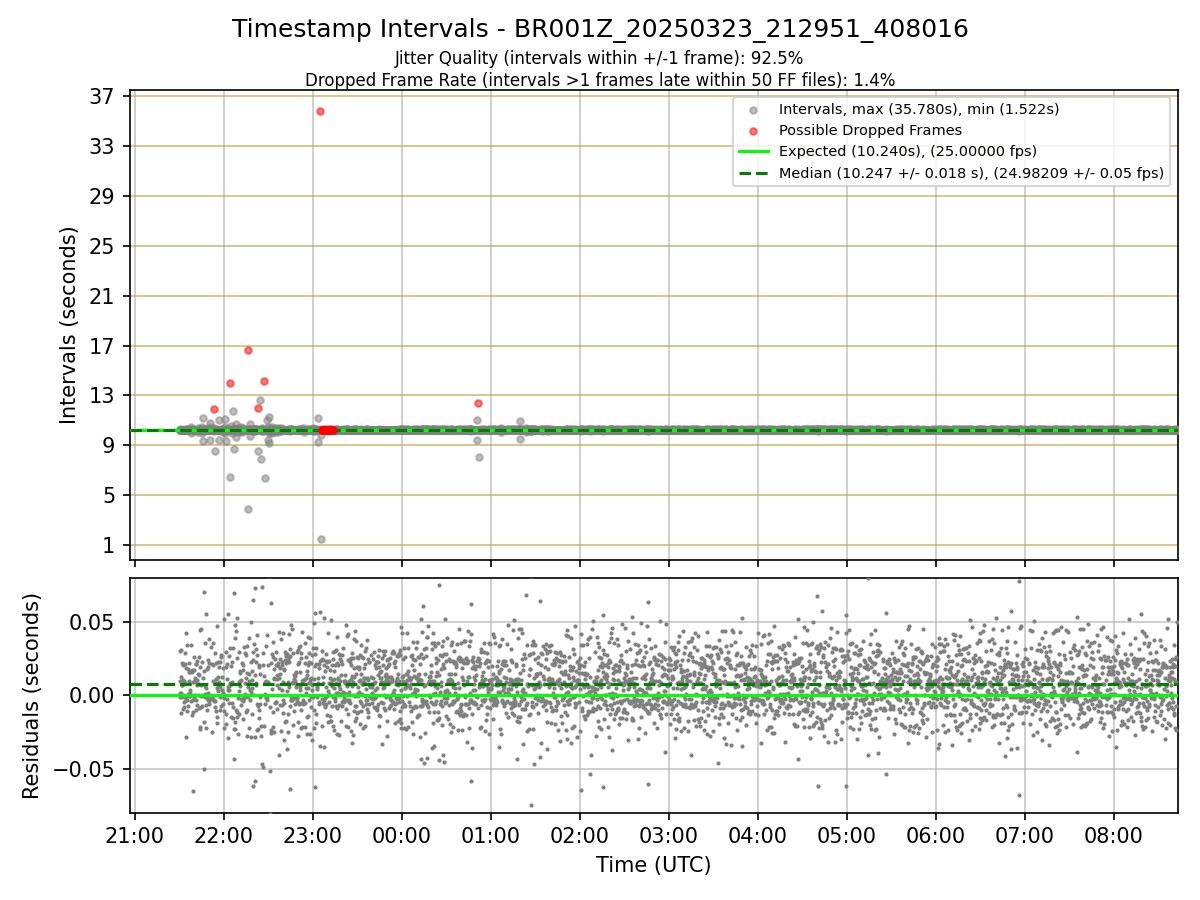Image resolution: width=1200 pixels, height=900 pixels.
Task: Click the red dropped-frame point near 36 seconds
Action: pos(320,111)
